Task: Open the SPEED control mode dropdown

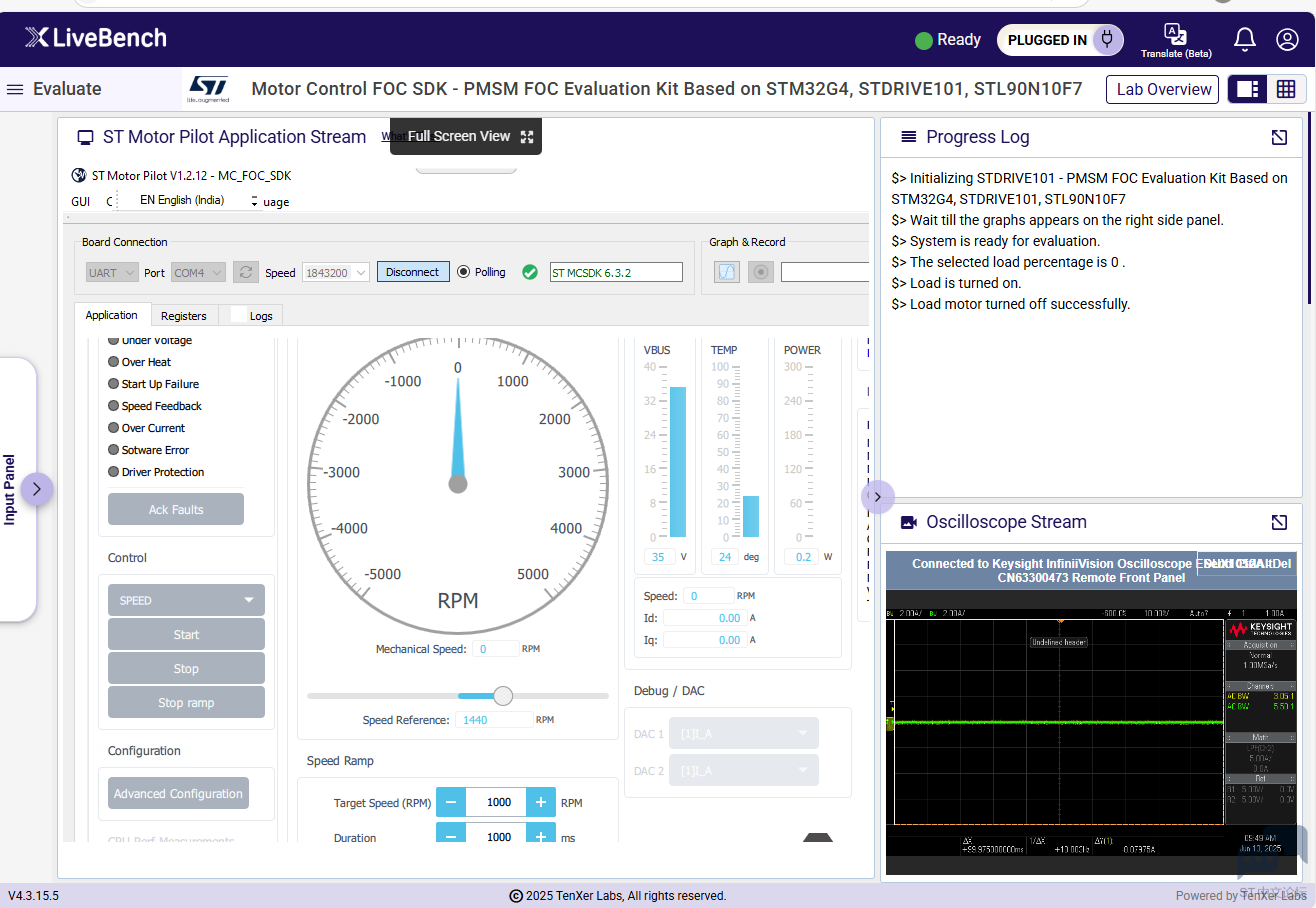Action: (x=186, y=600)
